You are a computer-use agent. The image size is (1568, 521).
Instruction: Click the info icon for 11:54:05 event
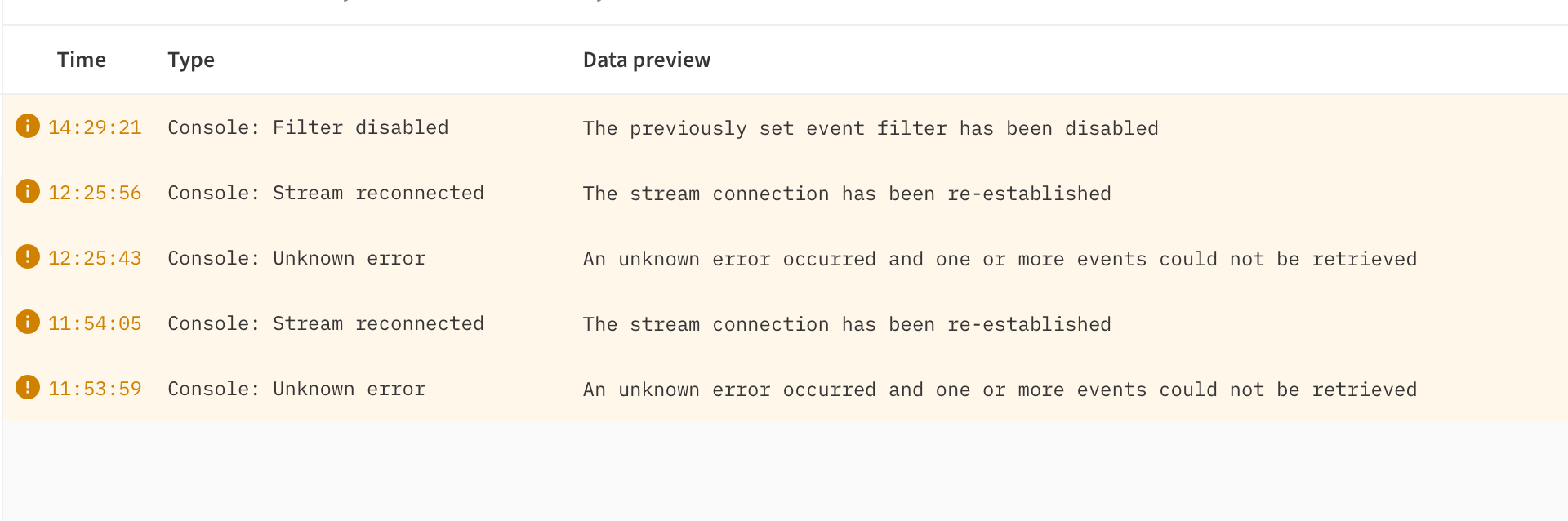point(28,322)
